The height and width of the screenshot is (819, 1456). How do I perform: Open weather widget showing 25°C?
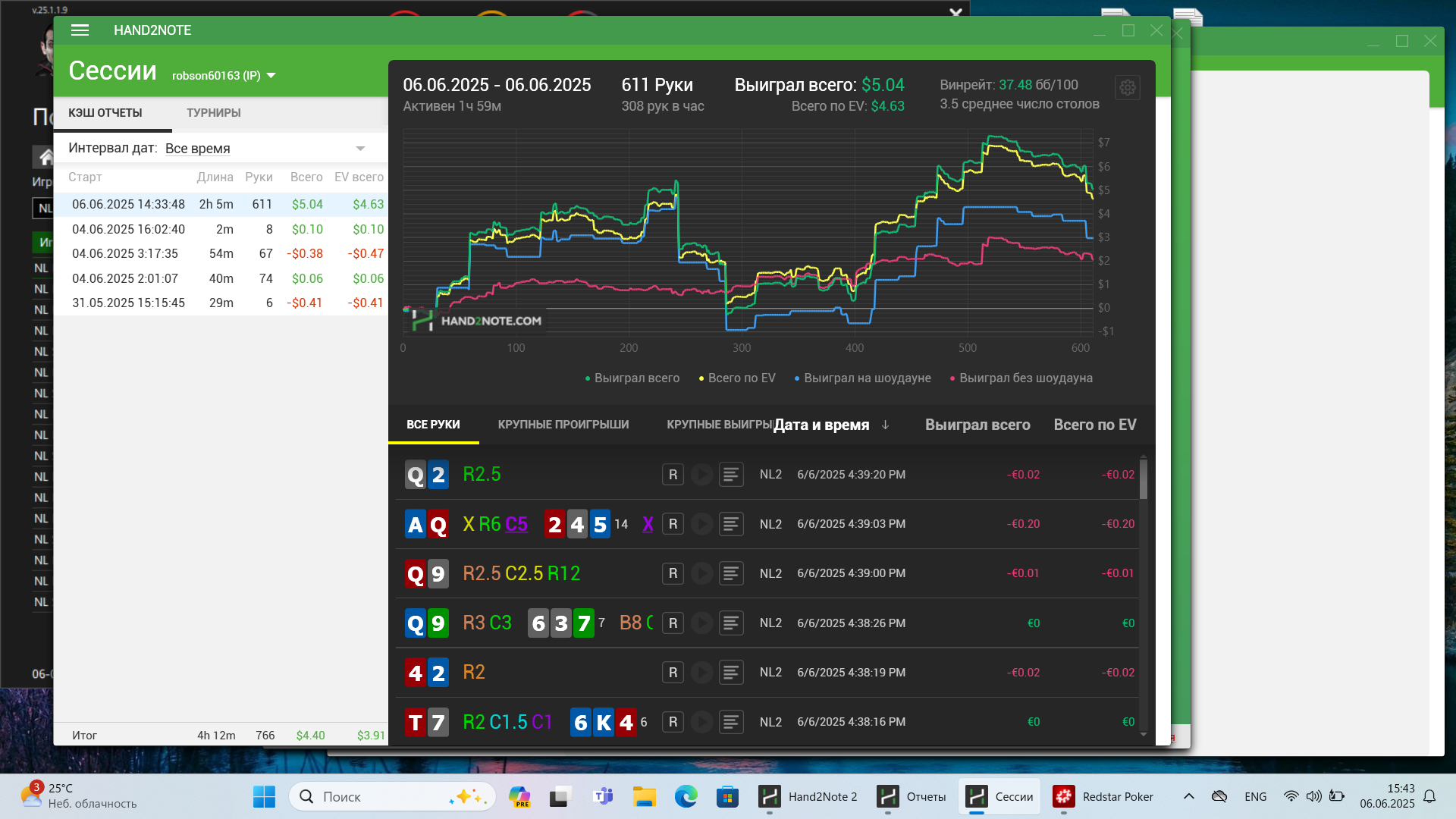79,796
